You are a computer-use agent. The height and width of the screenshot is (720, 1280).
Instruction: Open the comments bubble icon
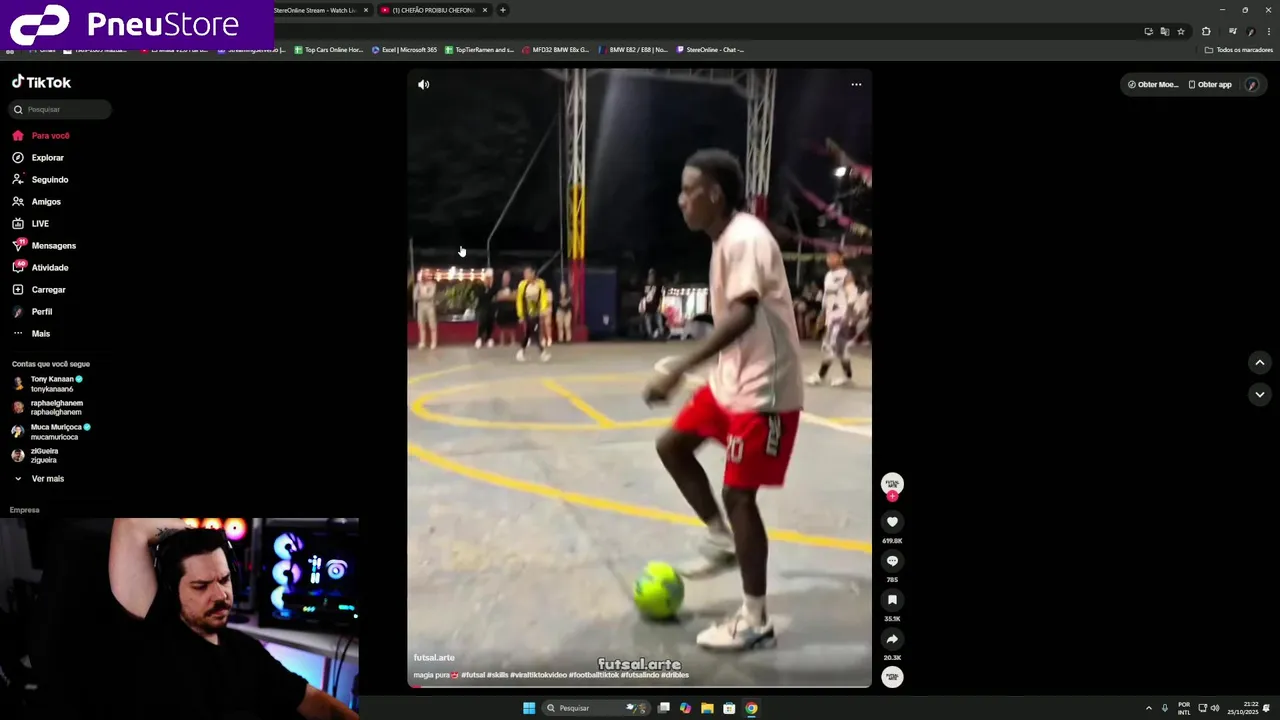892,560
